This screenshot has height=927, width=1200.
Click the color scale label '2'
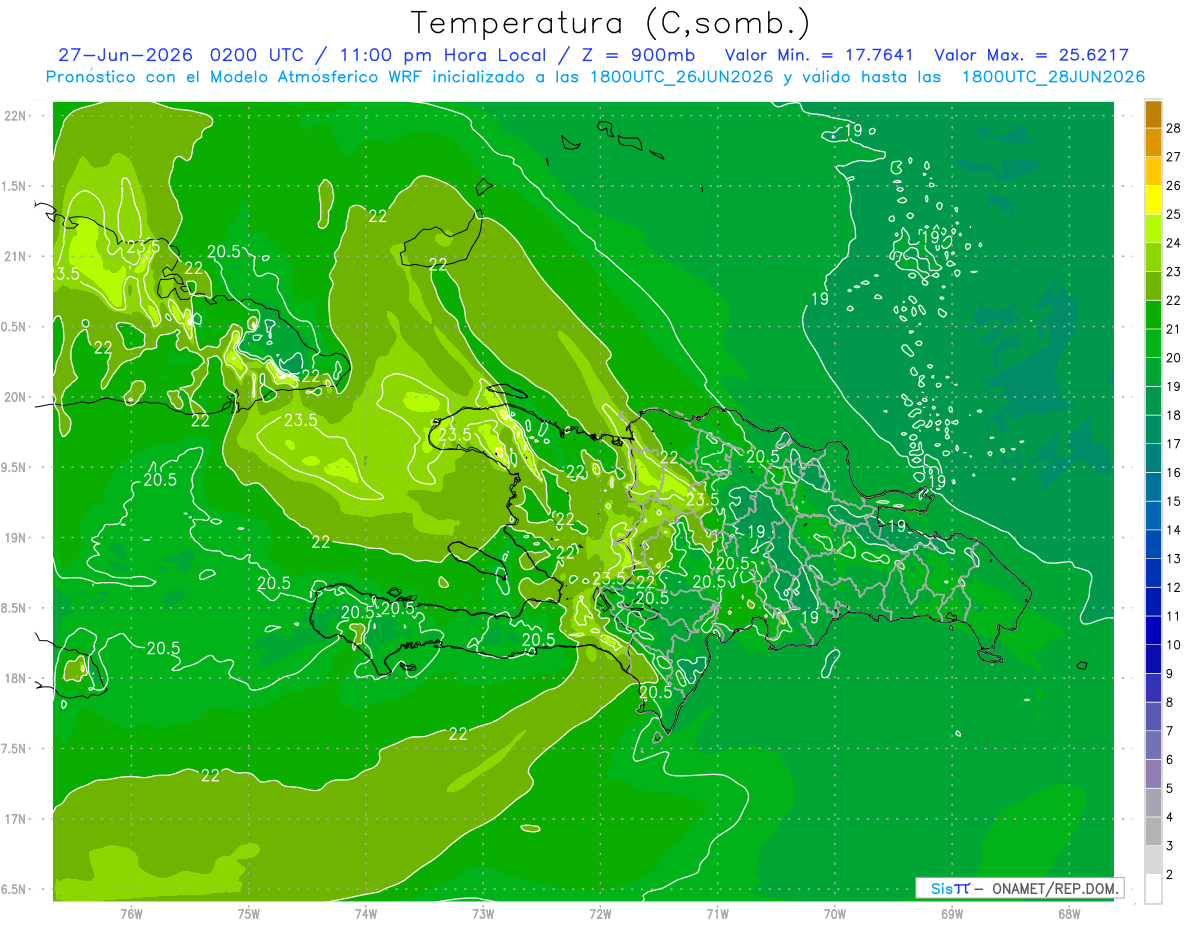[1170, 875]
